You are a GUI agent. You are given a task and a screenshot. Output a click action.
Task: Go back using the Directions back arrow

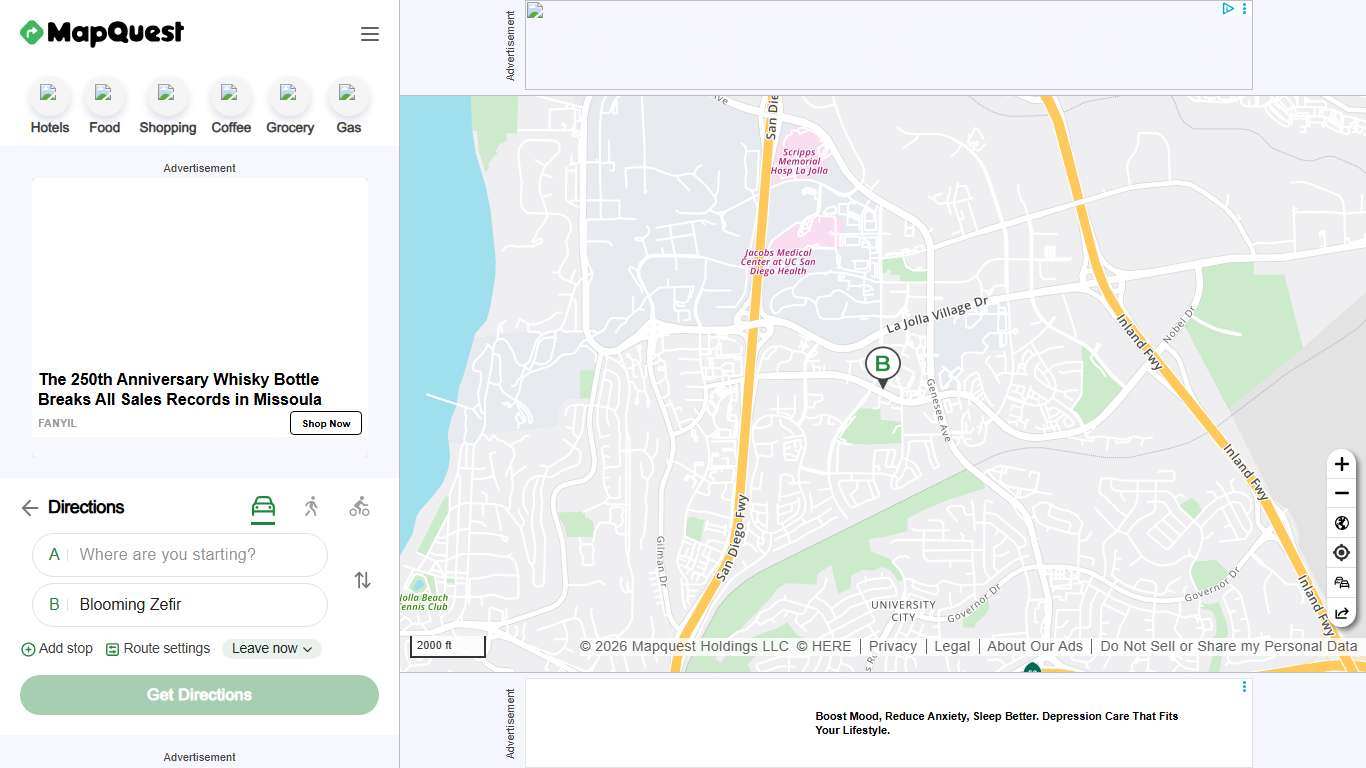click(29, 508)
